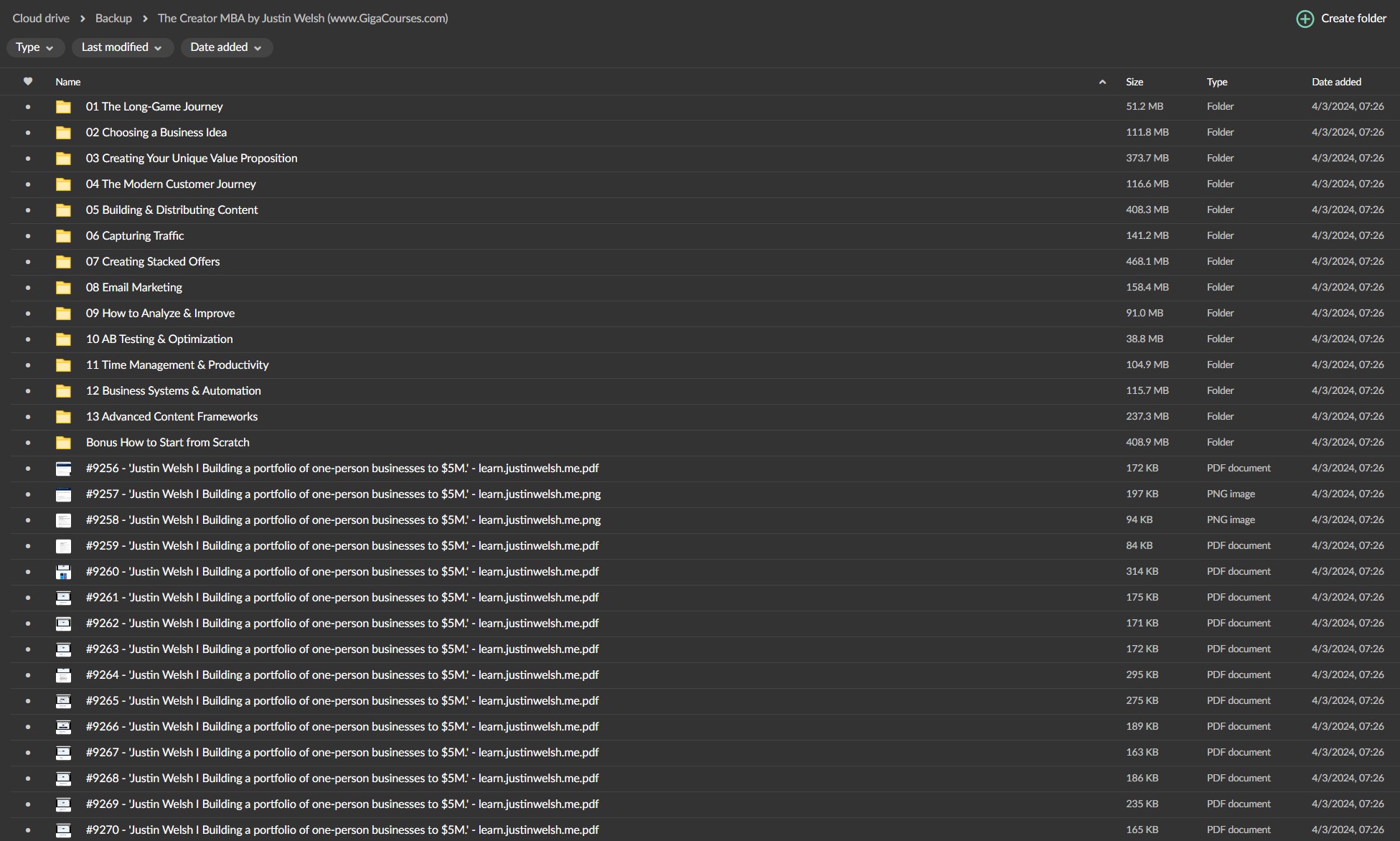Go to the Cloud drive breadcrumb
Viewport: 1400px width, 841px height.
[x=41, y=19]
